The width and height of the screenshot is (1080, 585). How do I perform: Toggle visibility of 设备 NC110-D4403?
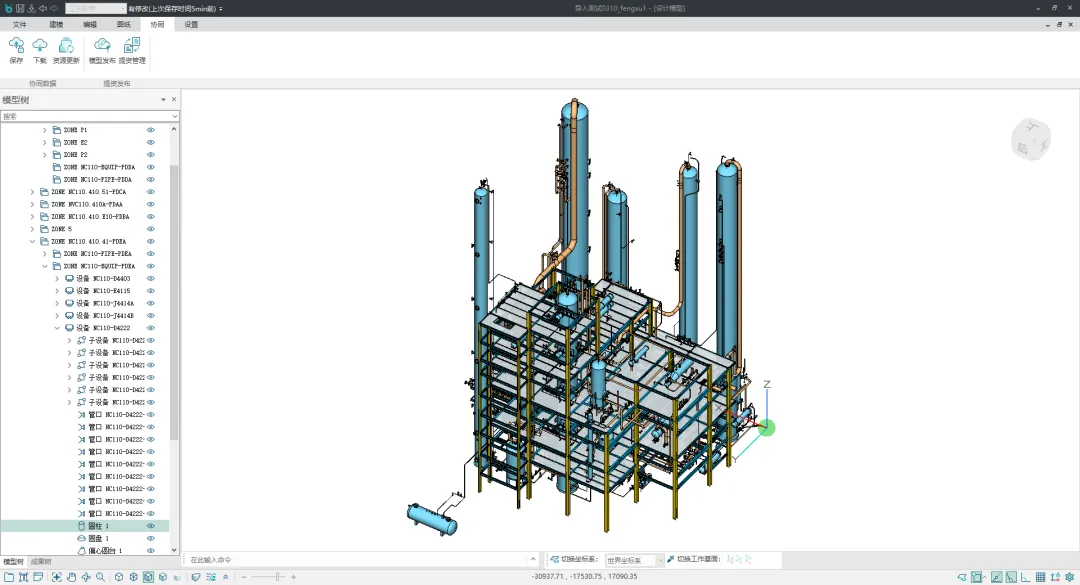pos(151,278)
